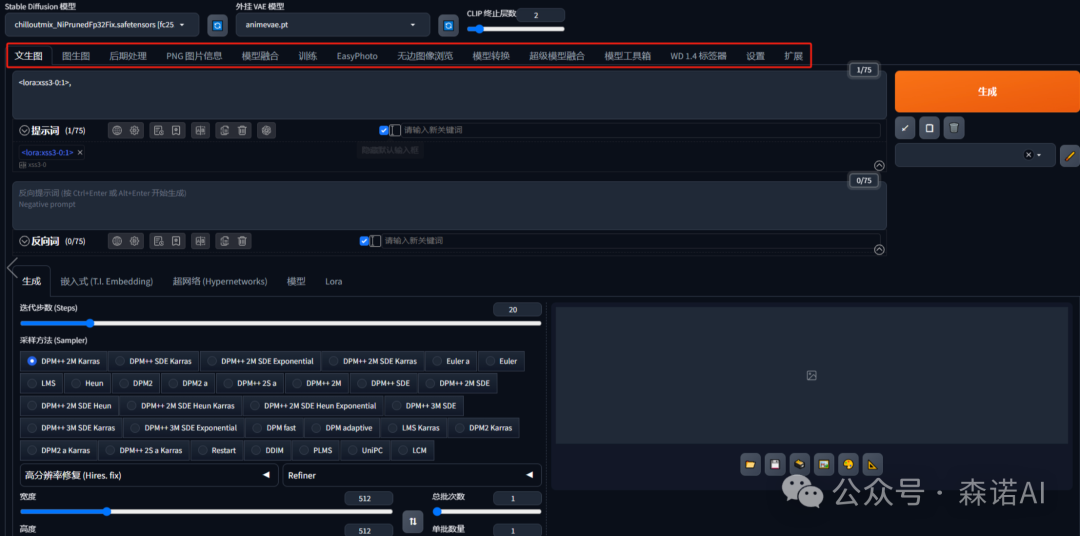Click the copy icon in 提示词 toolbar
The image size is (1080, 536).
tap(225, 130)
